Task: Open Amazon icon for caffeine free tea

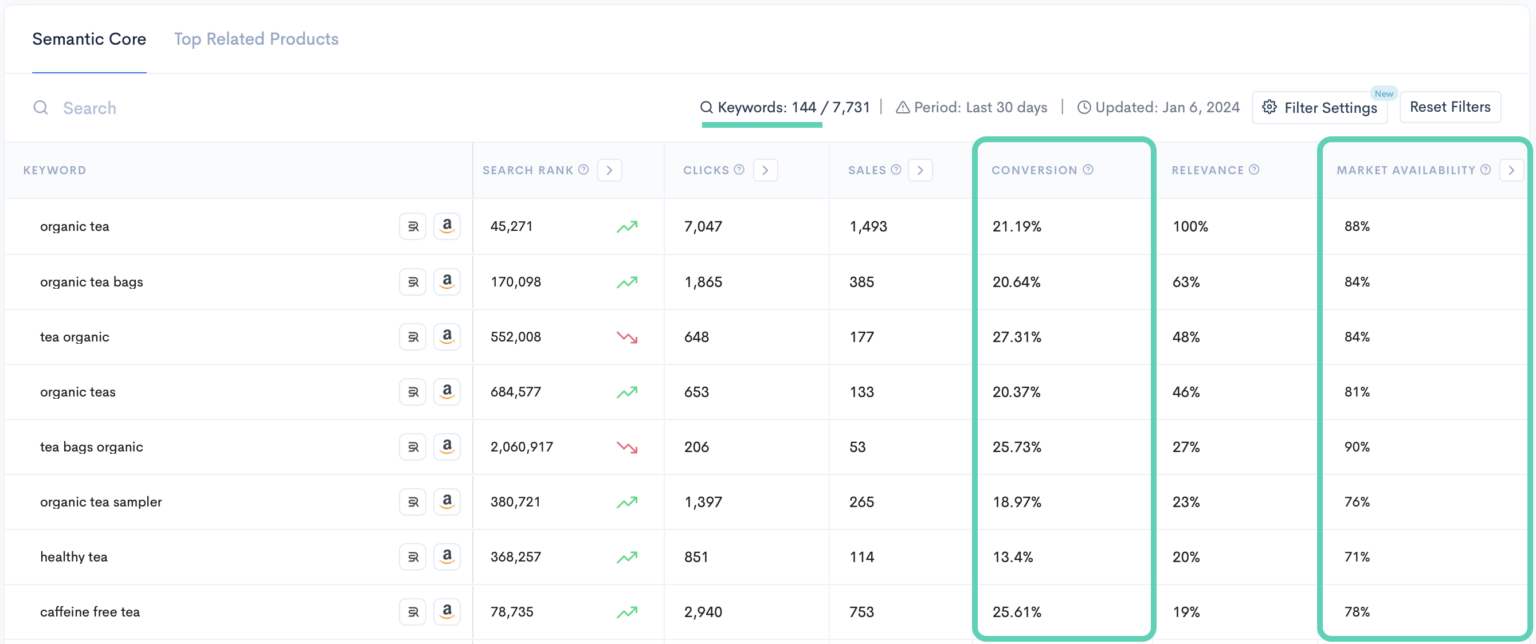Action: (447, 612)
